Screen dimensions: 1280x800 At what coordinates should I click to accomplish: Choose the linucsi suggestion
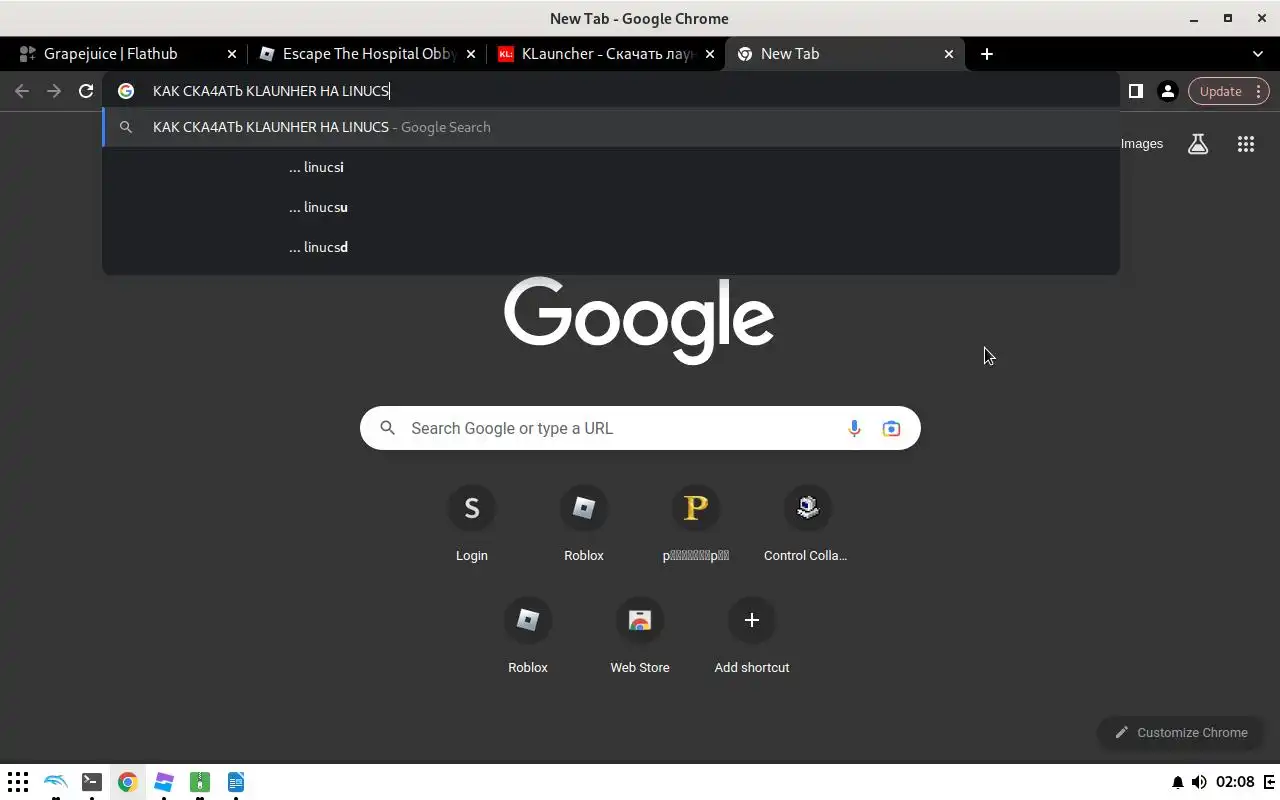pyautogui.click(x=611, y=167)
